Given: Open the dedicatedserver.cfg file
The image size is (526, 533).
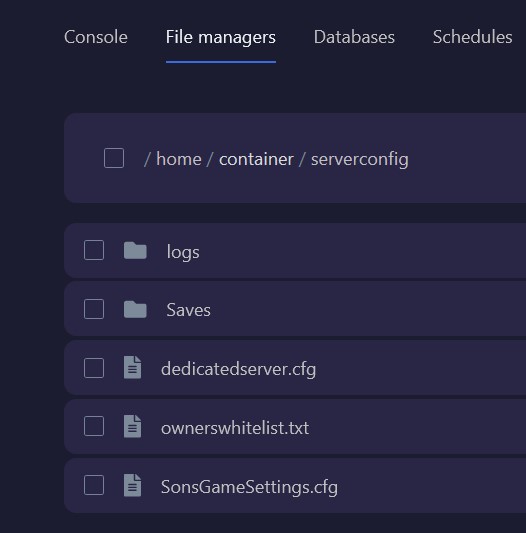Looking at the screenshot, I should 238,369.
